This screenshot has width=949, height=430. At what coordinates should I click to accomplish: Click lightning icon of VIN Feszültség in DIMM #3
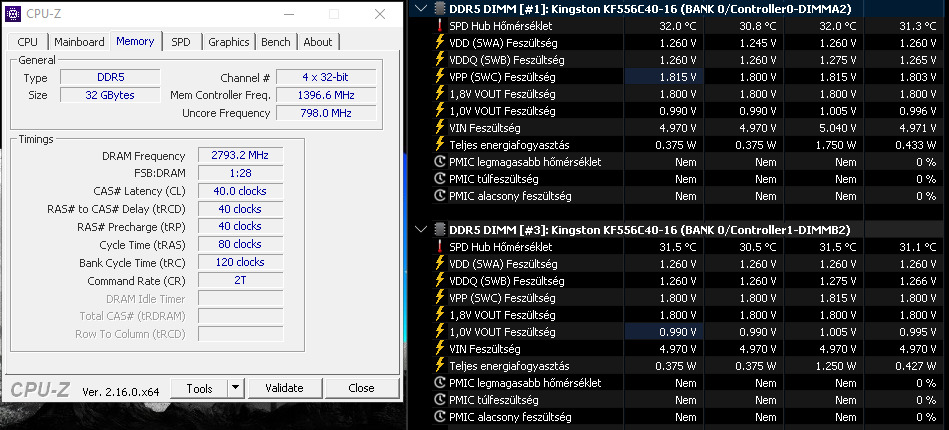pos(440,348)
